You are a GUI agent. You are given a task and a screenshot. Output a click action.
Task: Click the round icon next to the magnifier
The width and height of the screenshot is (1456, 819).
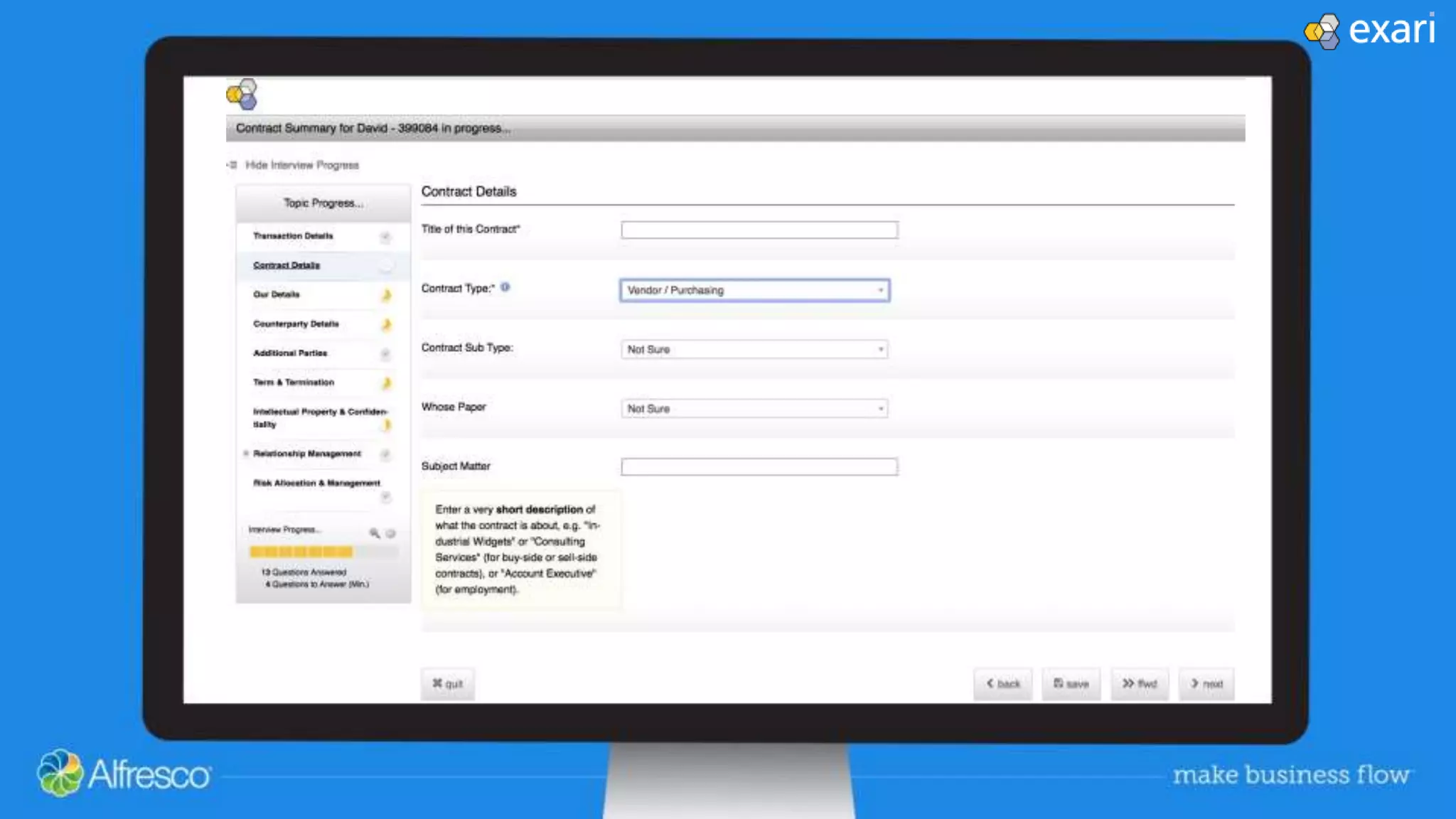click(390, 533)
